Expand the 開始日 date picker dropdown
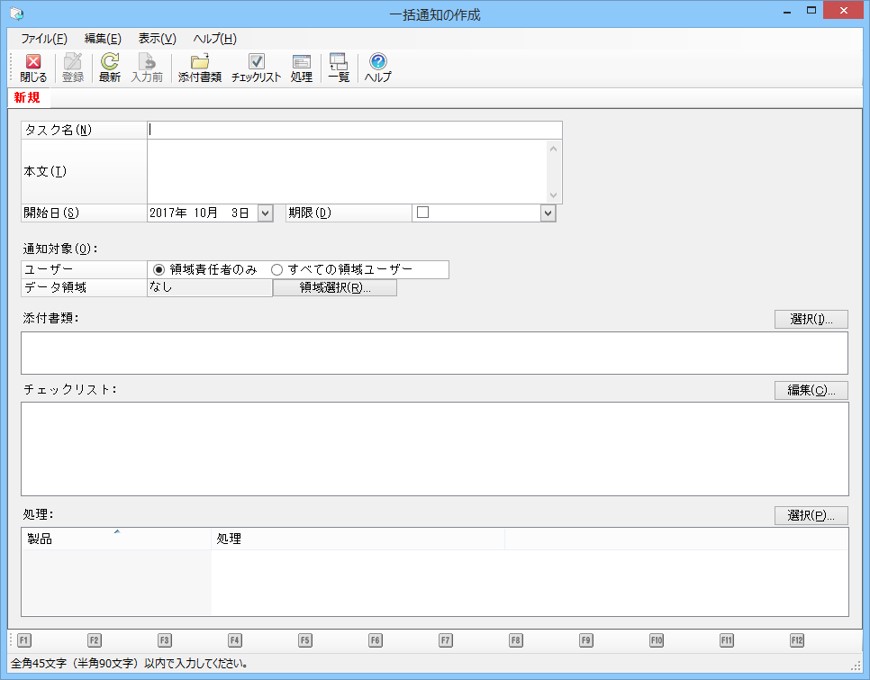Image resolution: width=870 pixels, height=680 pixels. coord(265,213)
